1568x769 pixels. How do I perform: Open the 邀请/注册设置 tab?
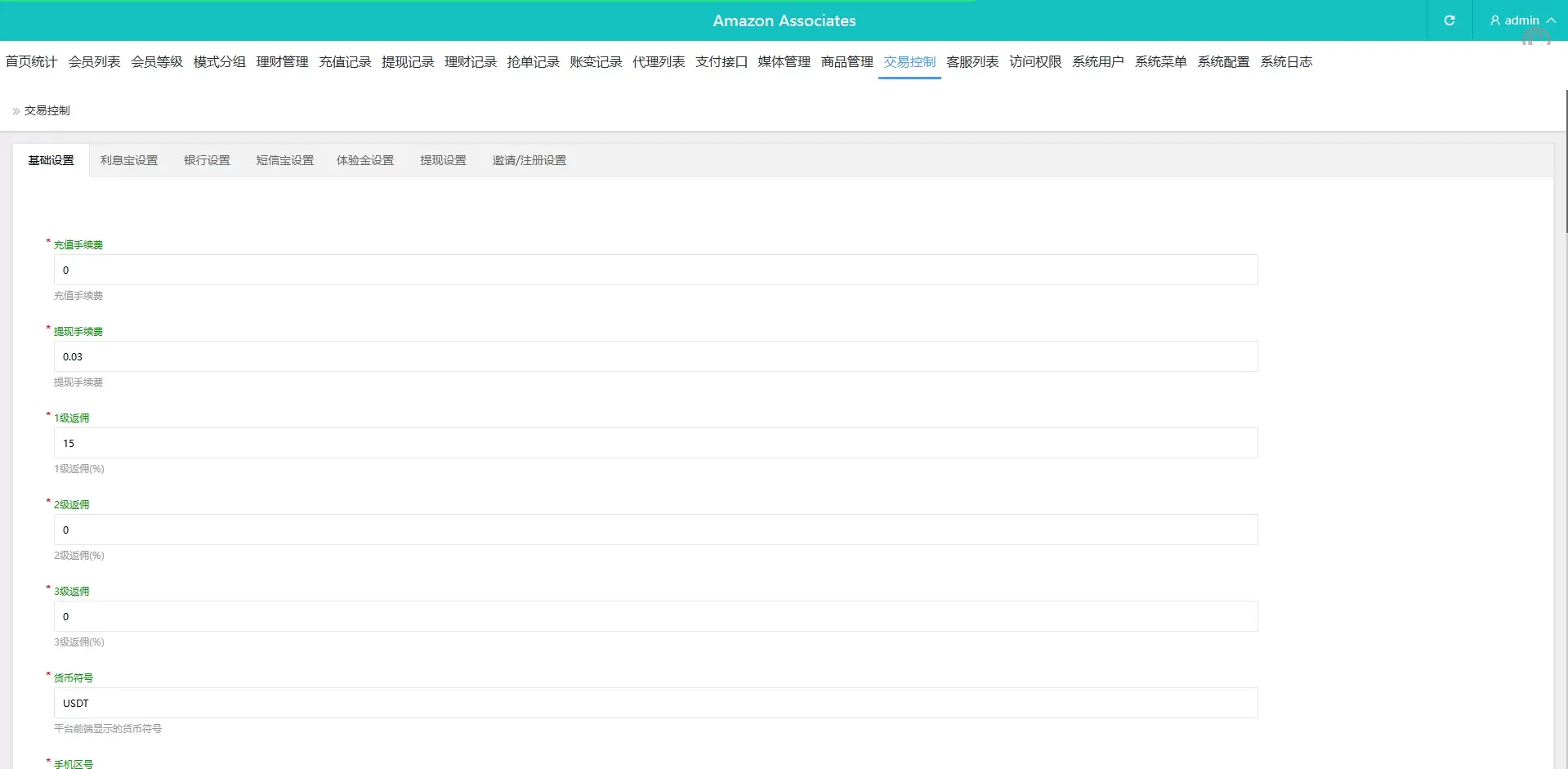529,161
